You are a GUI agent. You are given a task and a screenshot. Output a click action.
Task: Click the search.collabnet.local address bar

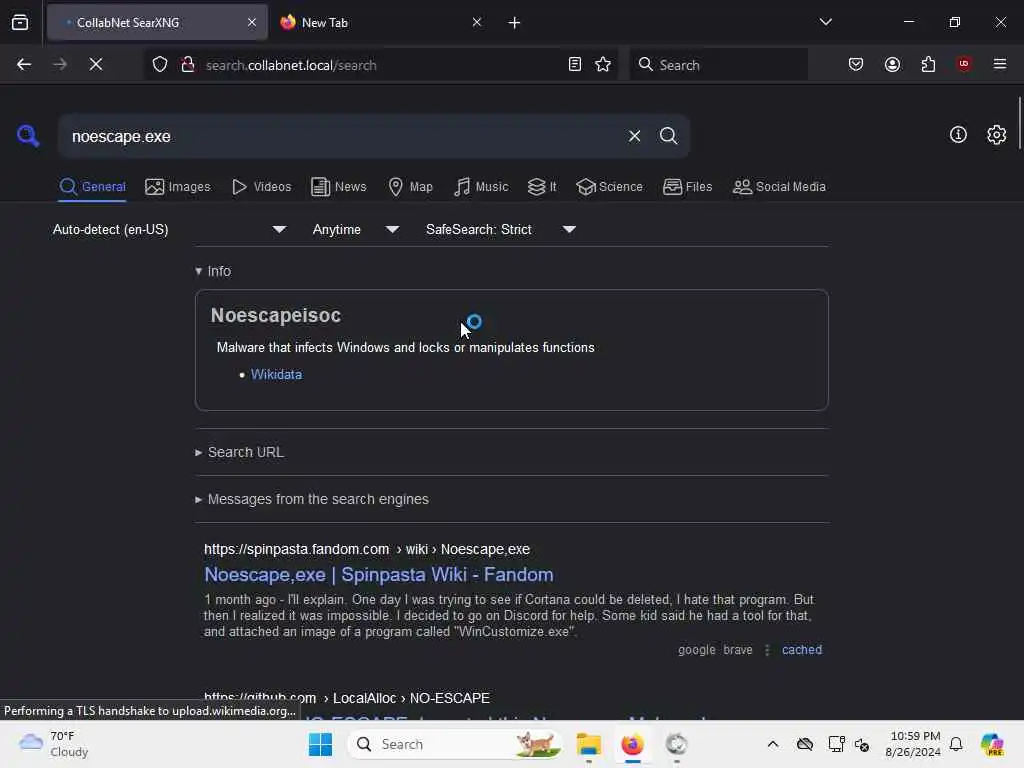[382, 65]
